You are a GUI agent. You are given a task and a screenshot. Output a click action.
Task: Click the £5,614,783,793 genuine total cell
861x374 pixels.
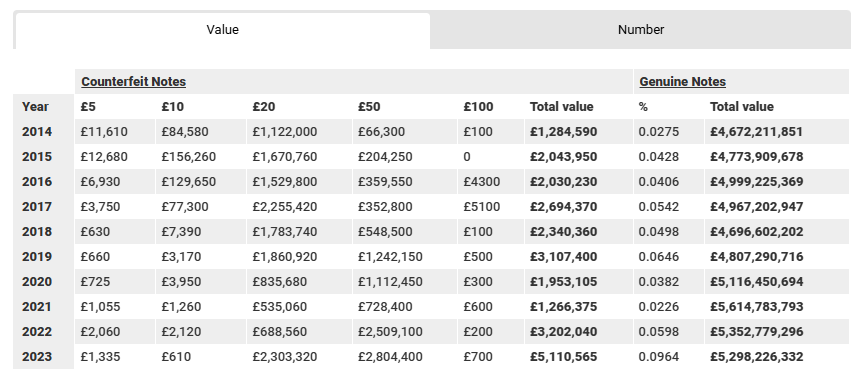click(757, 307)
